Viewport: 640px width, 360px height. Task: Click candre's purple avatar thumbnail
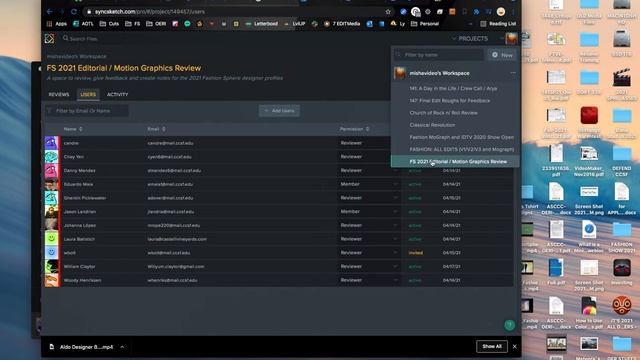point(51,143)
